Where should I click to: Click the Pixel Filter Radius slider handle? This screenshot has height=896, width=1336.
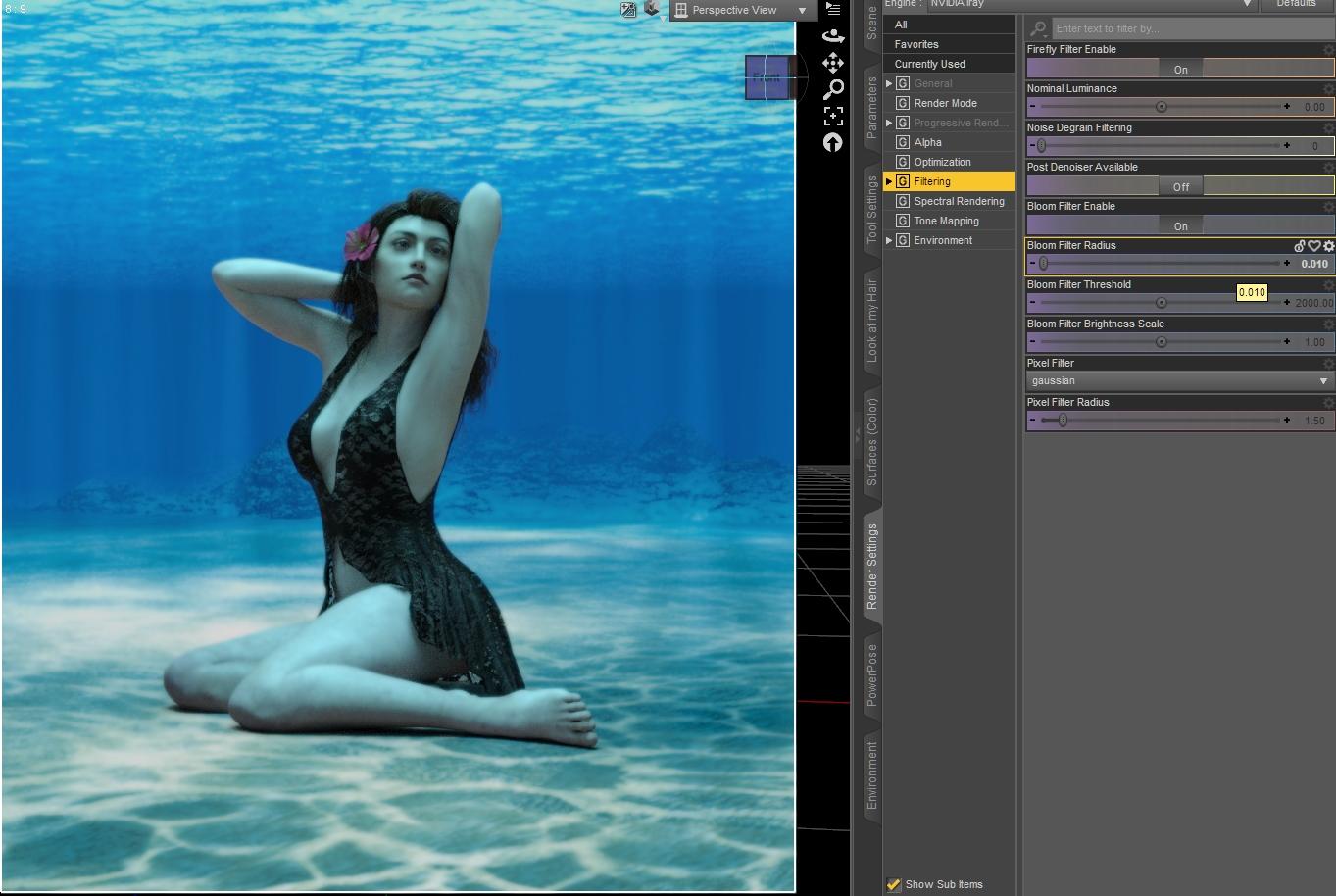[x=1063, y=420]
